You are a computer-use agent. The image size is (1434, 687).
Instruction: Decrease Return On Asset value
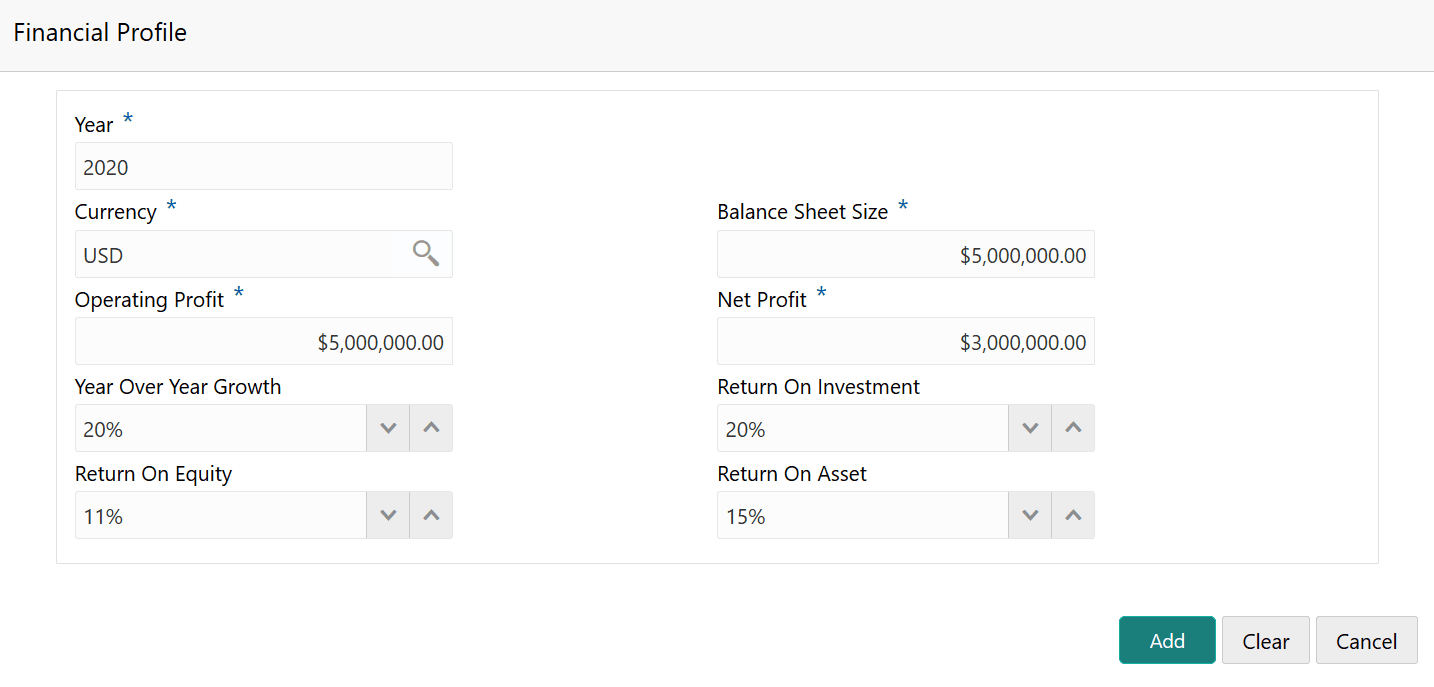1030,515
